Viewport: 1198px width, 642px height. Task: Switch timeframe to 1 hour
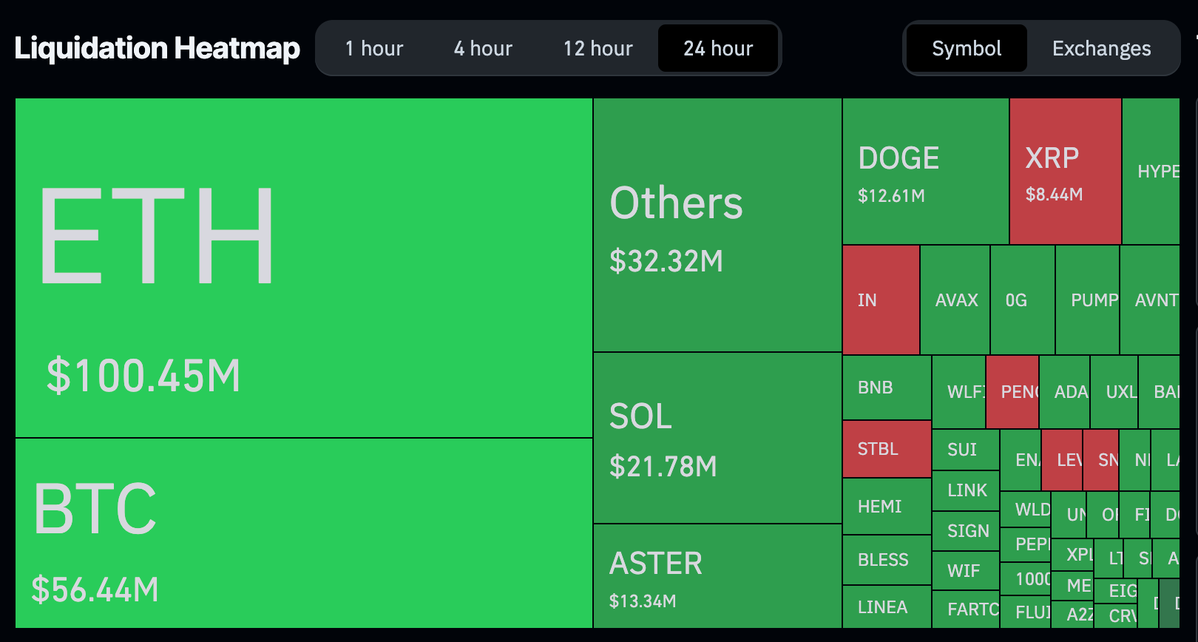[x=374, y=48]
